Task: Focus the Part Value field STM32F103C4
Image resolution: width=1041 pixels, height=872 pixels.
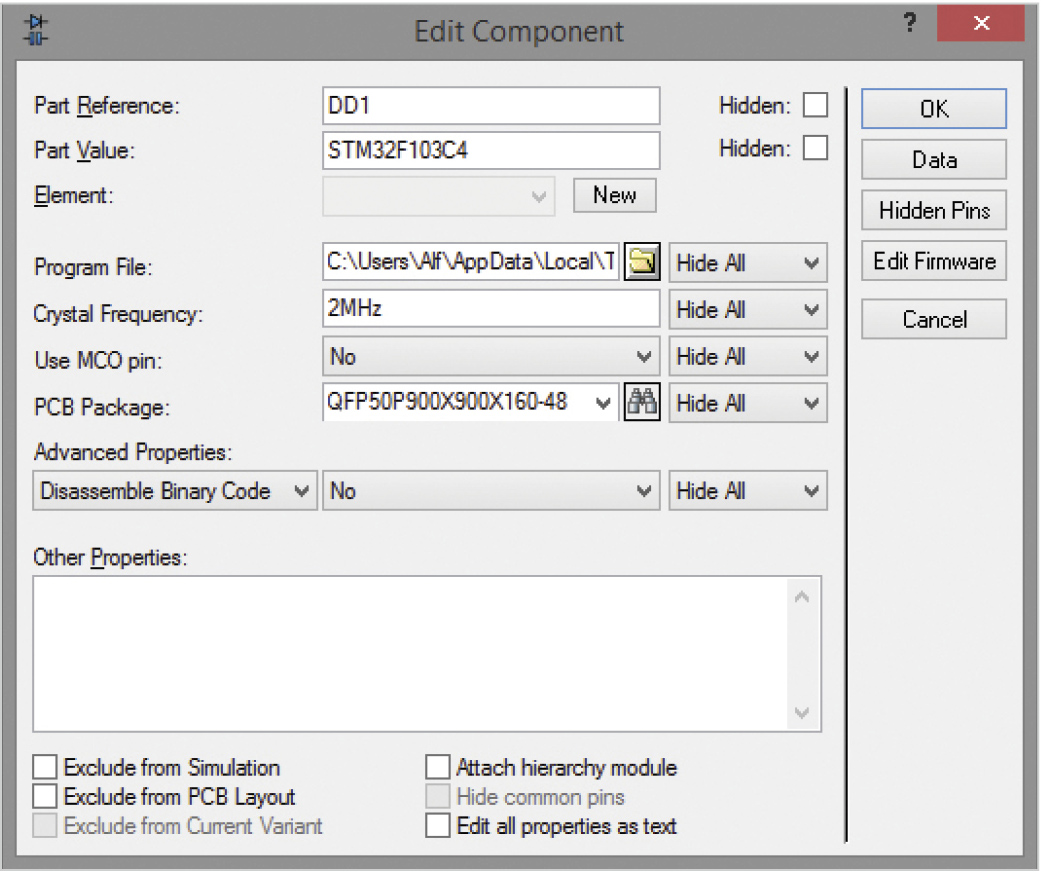Action: tap(491, 150)
